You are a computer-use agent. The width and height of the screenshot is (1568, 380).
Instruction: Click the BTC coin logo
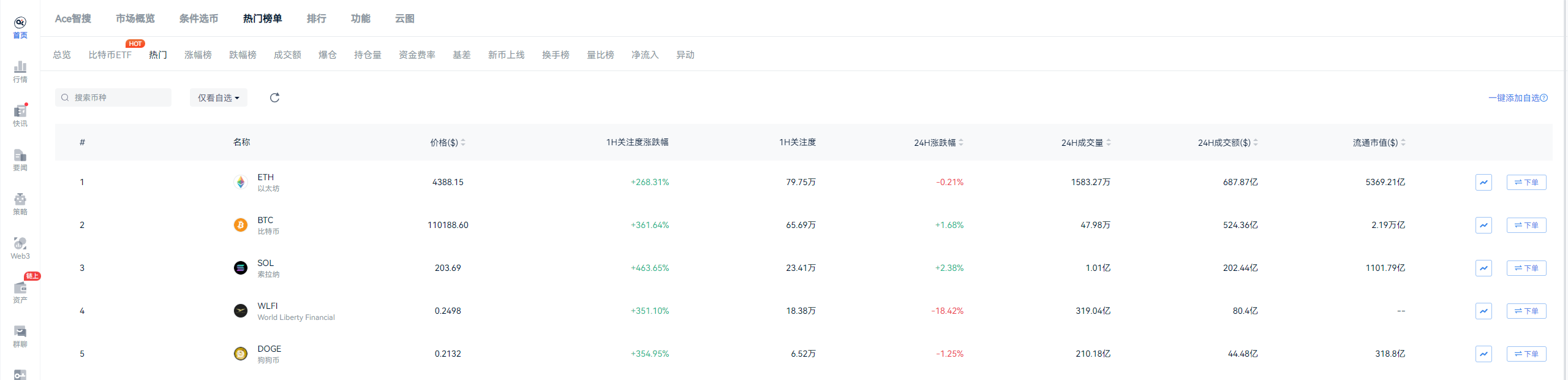[241, 225]
